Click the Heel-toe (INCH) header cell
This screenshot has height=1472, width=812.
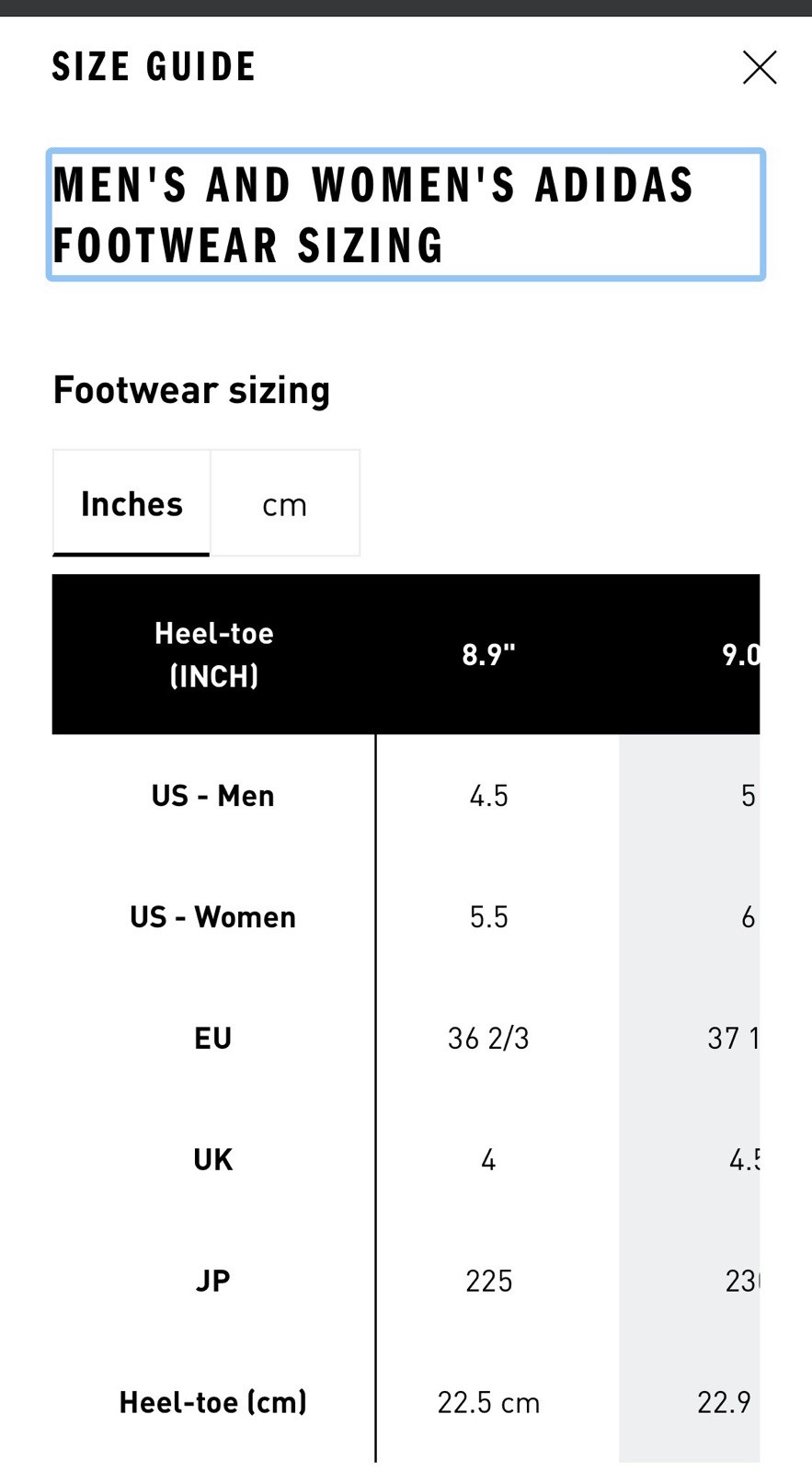[x=213, y=654]
